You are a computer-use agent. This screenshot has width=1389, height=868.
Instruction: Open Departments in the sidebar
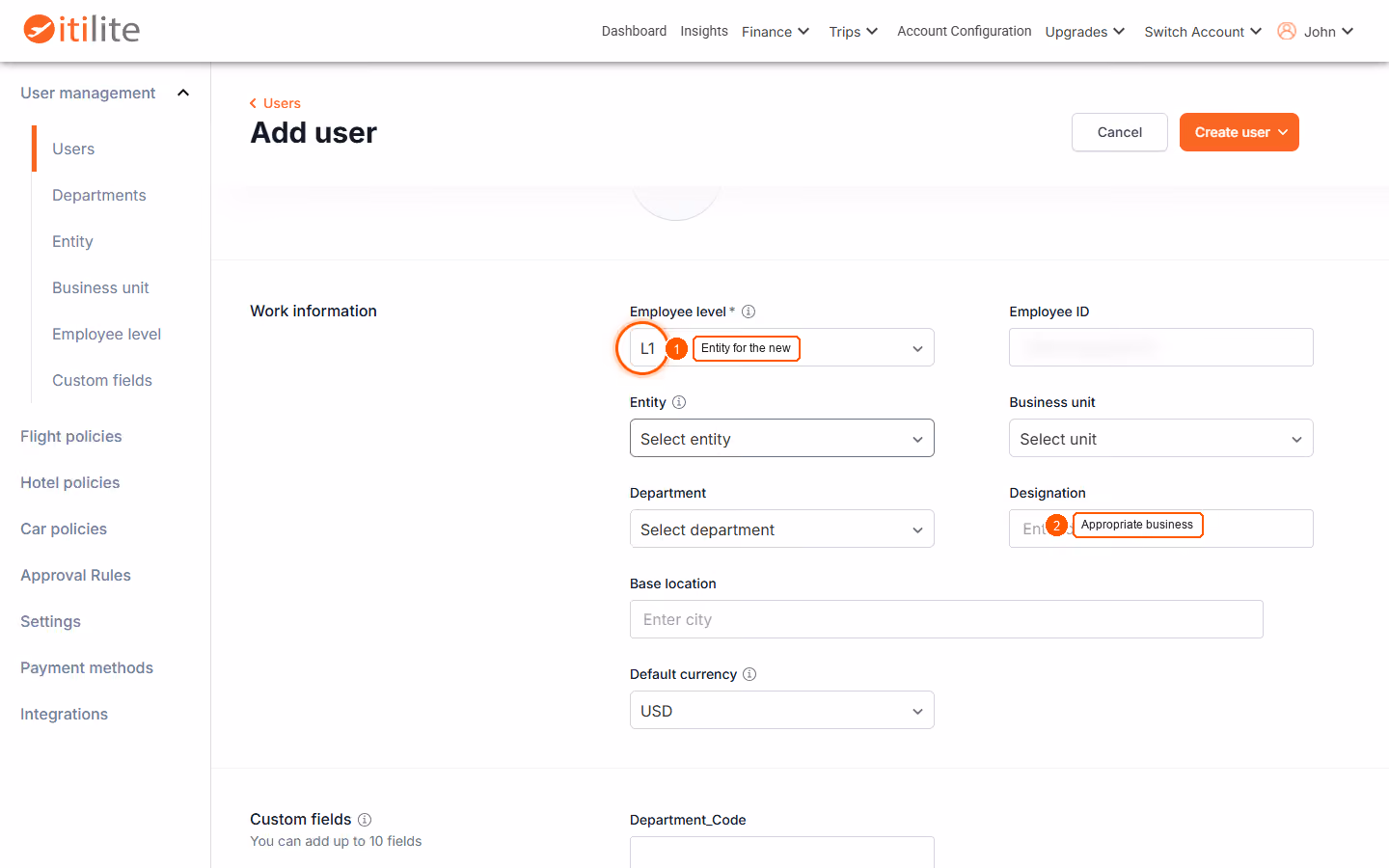99,195
